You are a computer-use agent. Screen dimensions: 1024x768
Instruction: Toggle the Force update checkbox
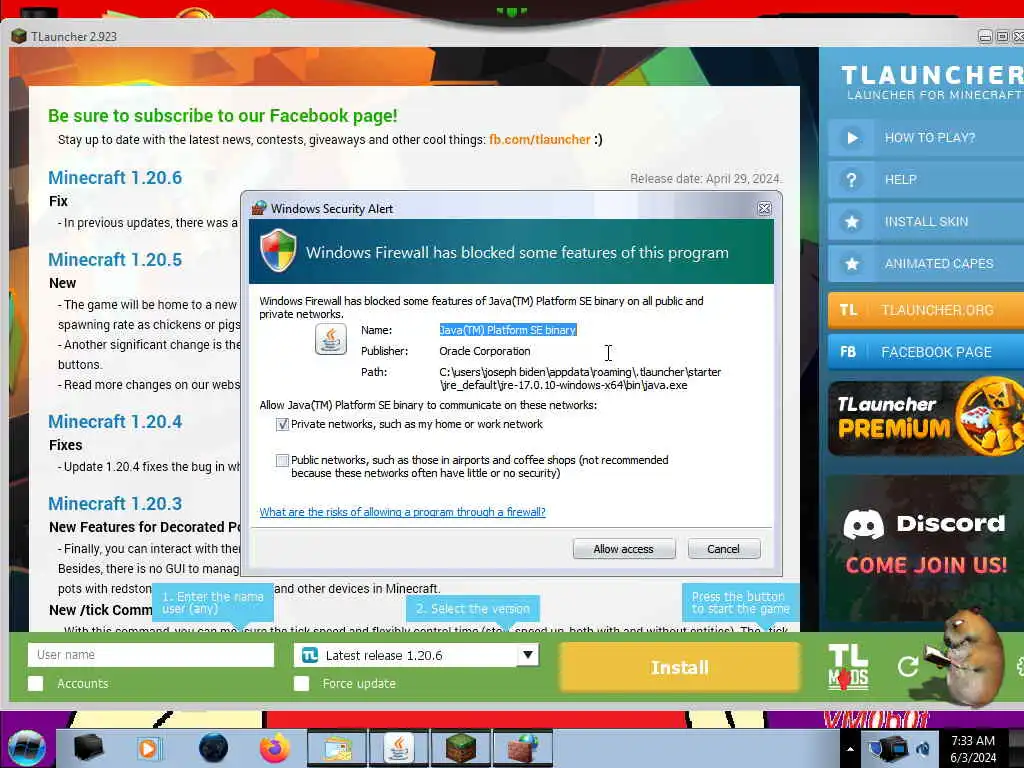302,684
